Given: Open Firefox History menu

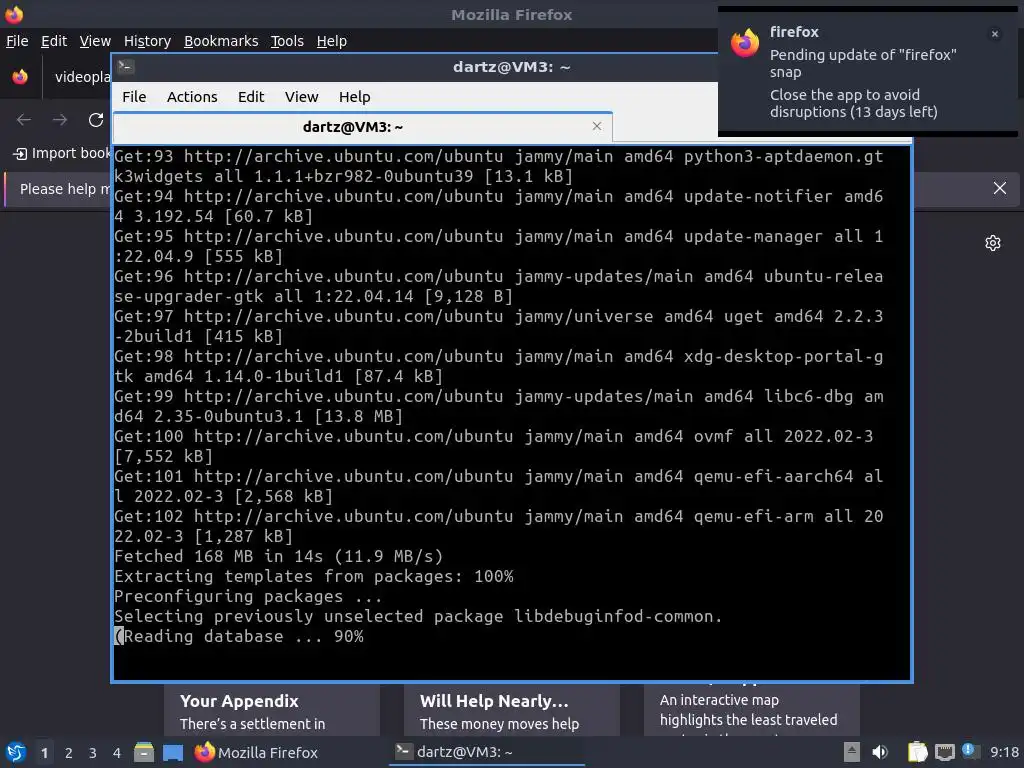Looking at the screenshot, I should 147,41.
